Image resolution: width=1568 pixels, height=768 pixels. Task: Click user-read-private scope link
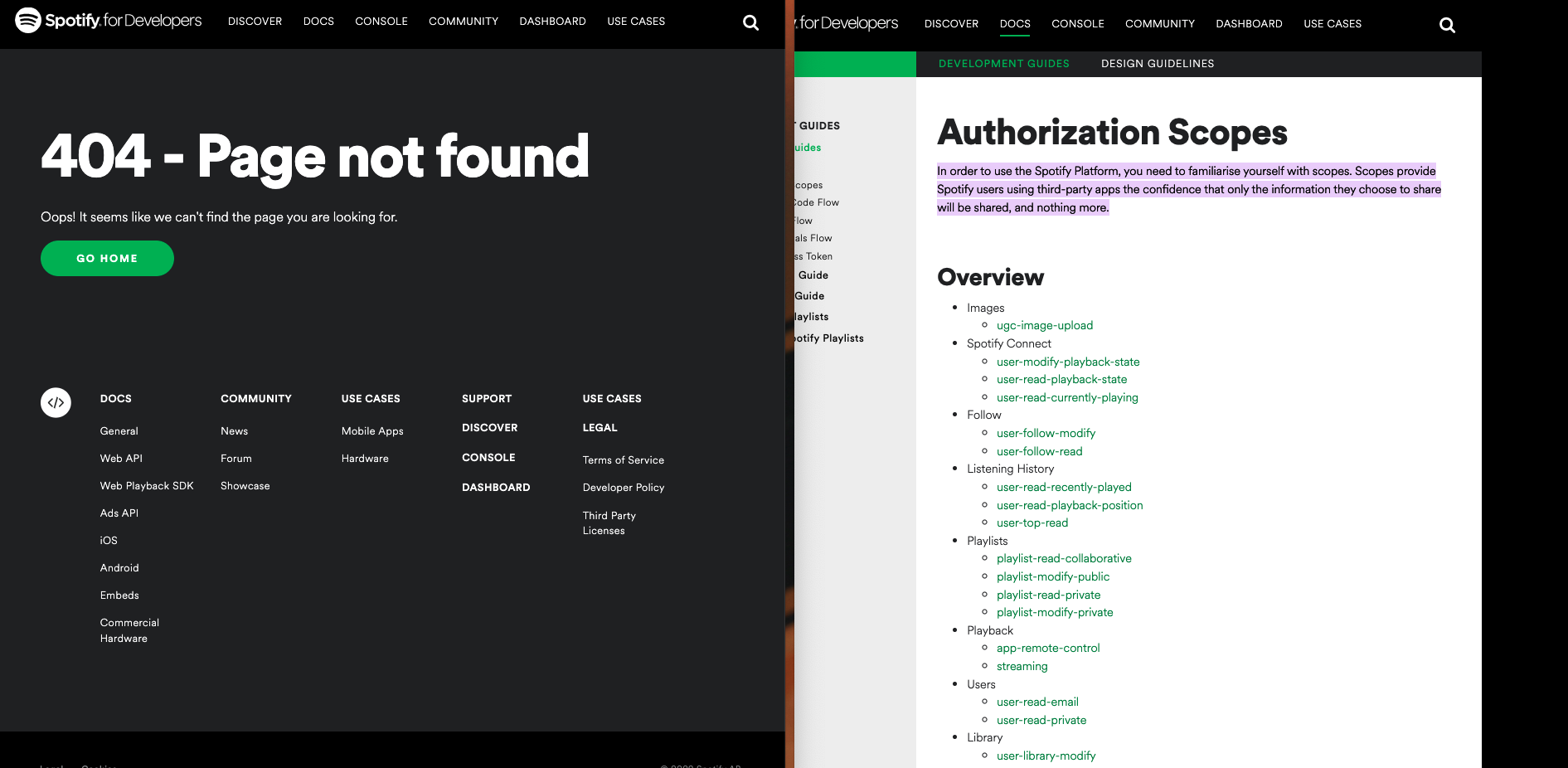[x=1041, y=721]
